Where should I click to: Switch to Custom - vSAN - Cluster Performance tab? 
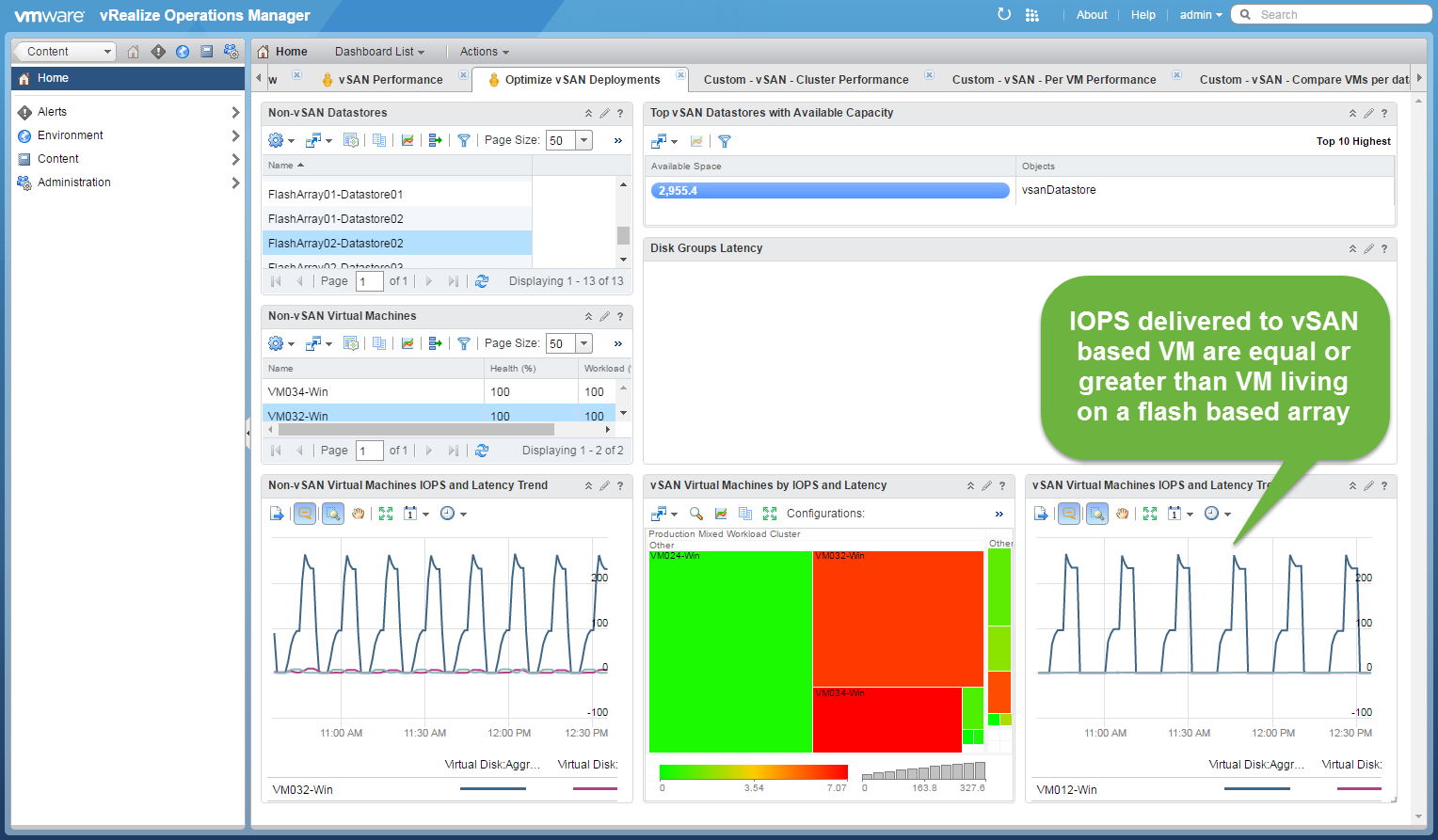807,80
